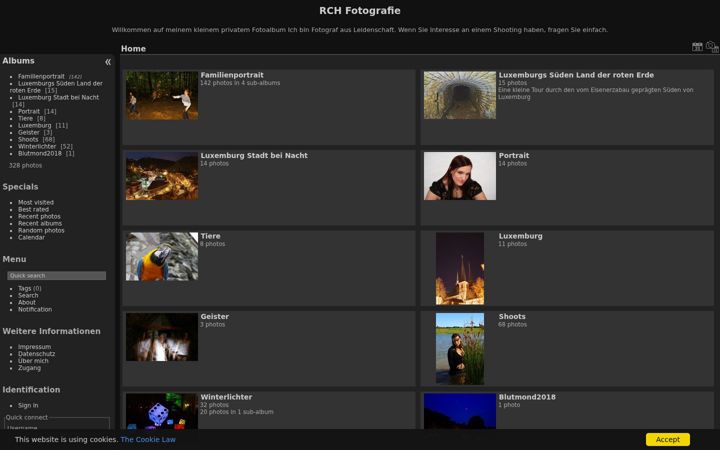Open the Portrait album thumbnail
The image size is (720, 450).
point(460,176)
